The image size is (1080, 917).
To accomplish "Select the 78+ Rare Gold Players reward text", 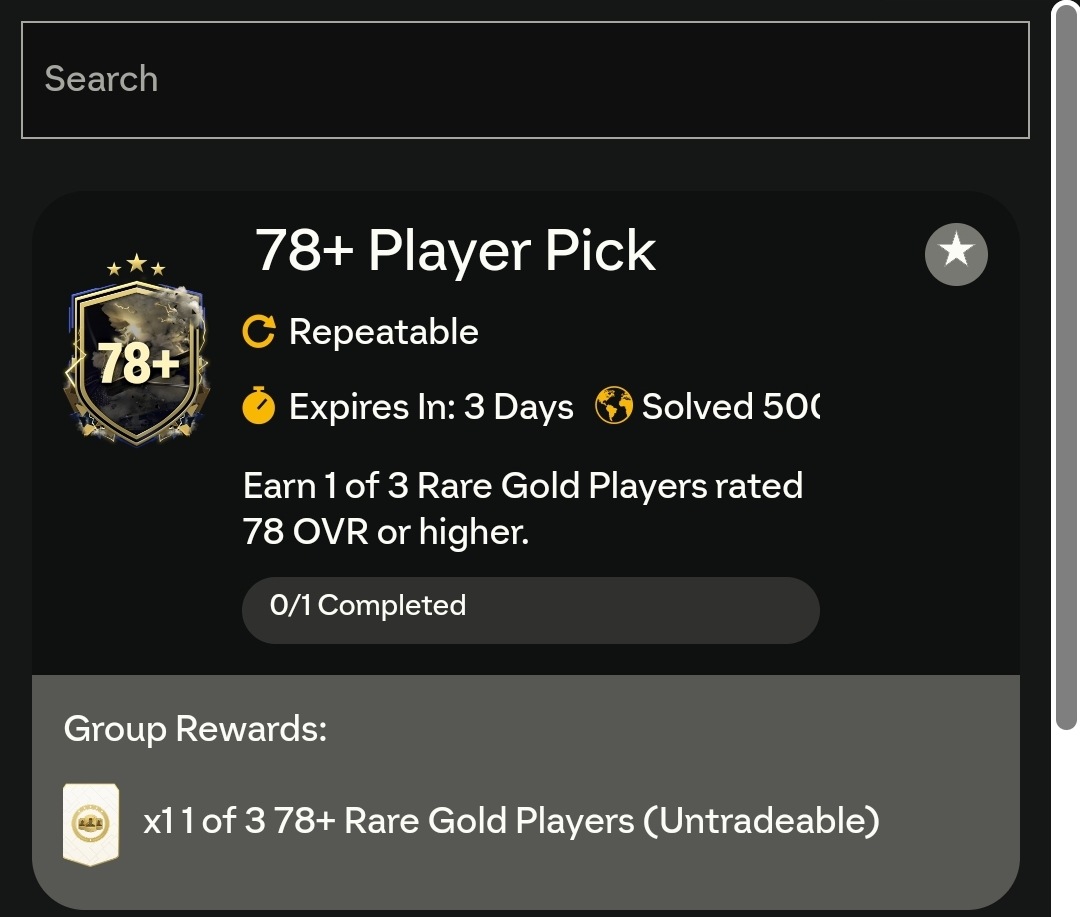I will (x=511, y=821).
